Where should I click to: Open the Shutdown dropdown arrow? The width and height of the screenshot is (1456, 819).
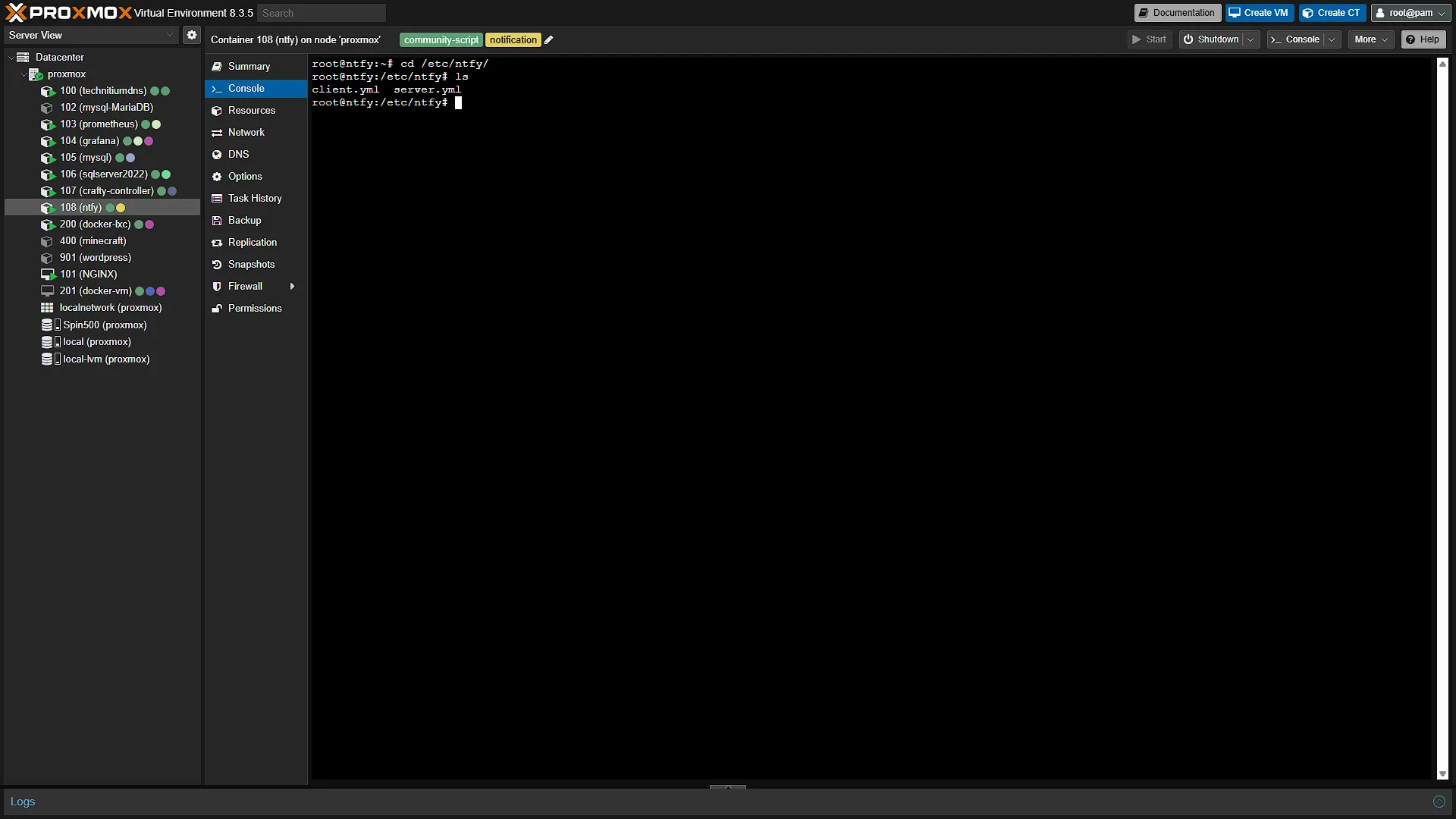coord(1250,39)
